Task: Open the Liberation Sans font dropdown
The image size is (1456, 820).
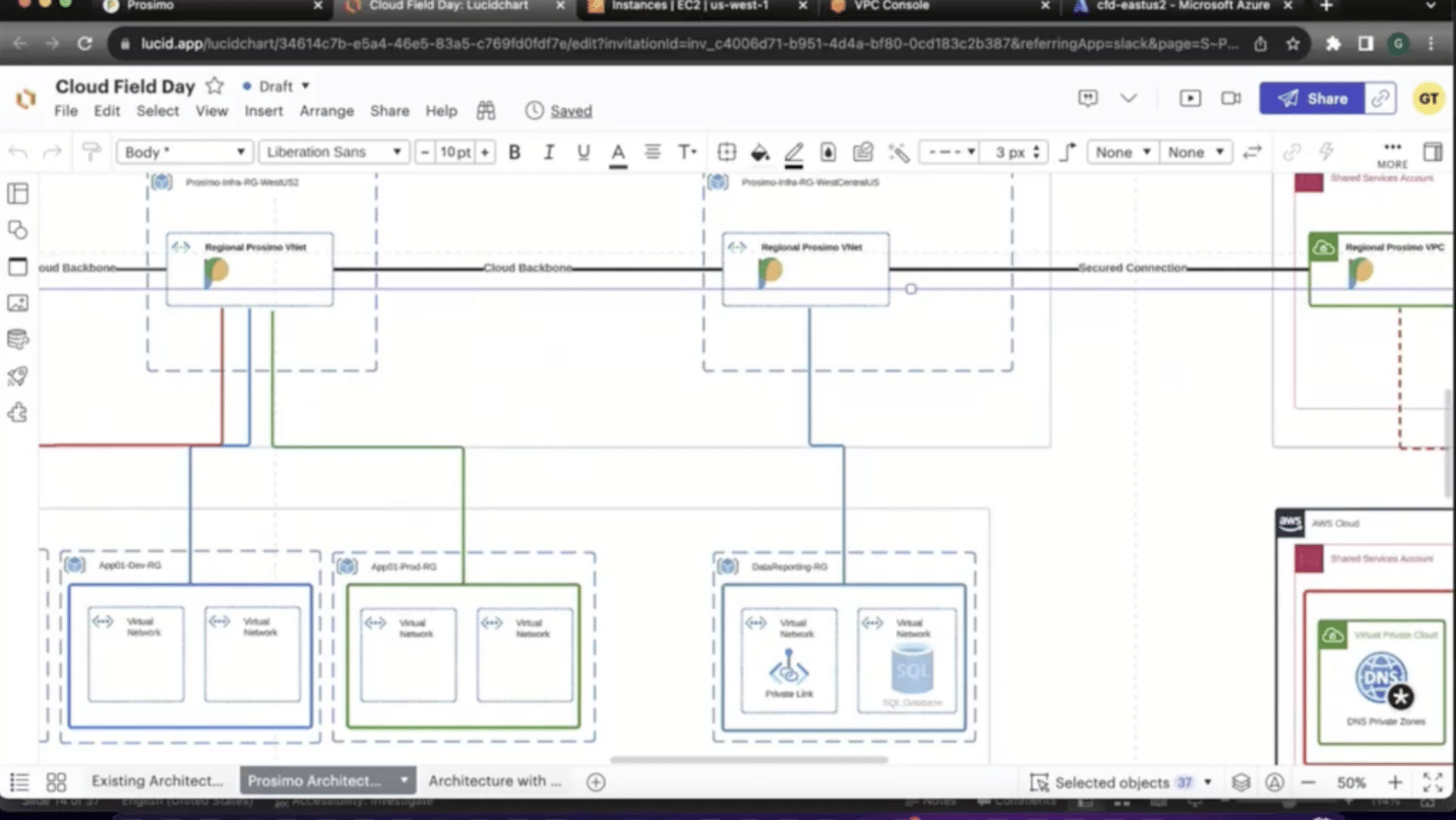Action: (x=334, y=152)
